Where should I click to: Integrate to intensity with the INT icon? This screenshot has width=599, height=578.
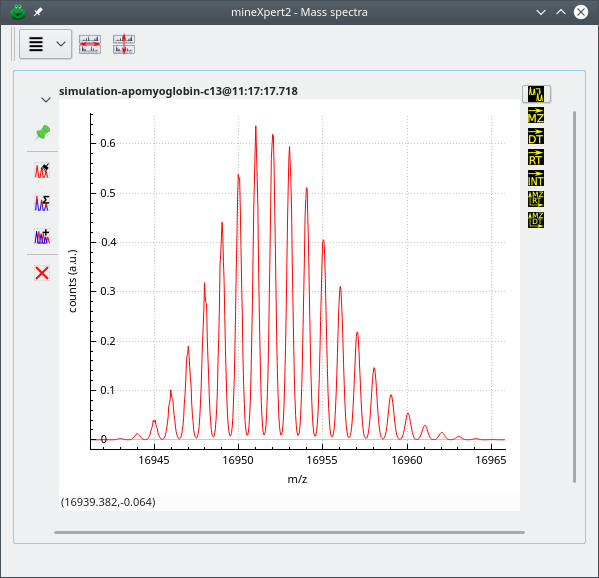pyautogui.click(x=536, y=178)
